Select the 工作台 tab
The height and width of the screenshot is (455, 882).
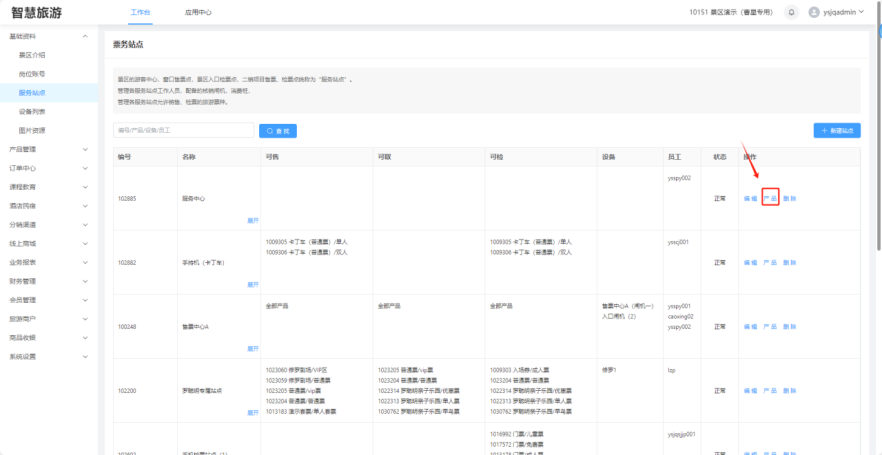tap(143, 12)
